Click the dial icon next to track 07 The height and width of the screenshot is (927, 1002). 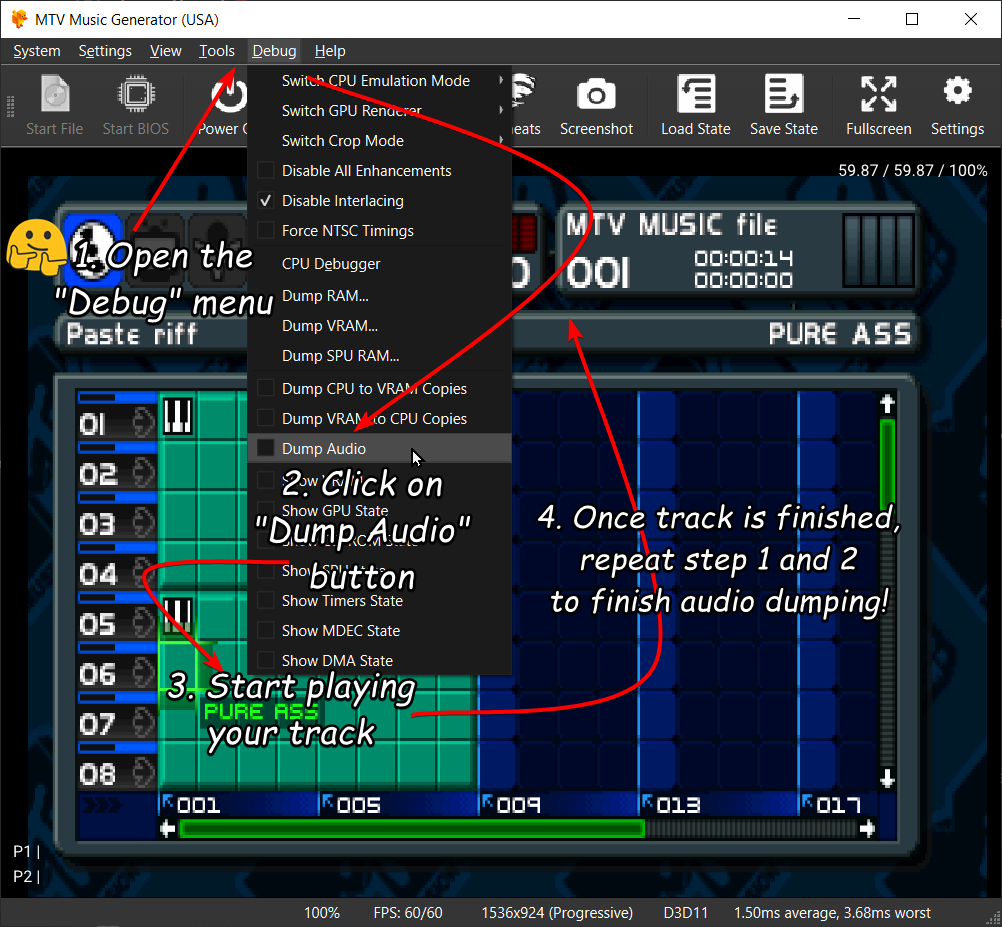click(x=143, y=723)
